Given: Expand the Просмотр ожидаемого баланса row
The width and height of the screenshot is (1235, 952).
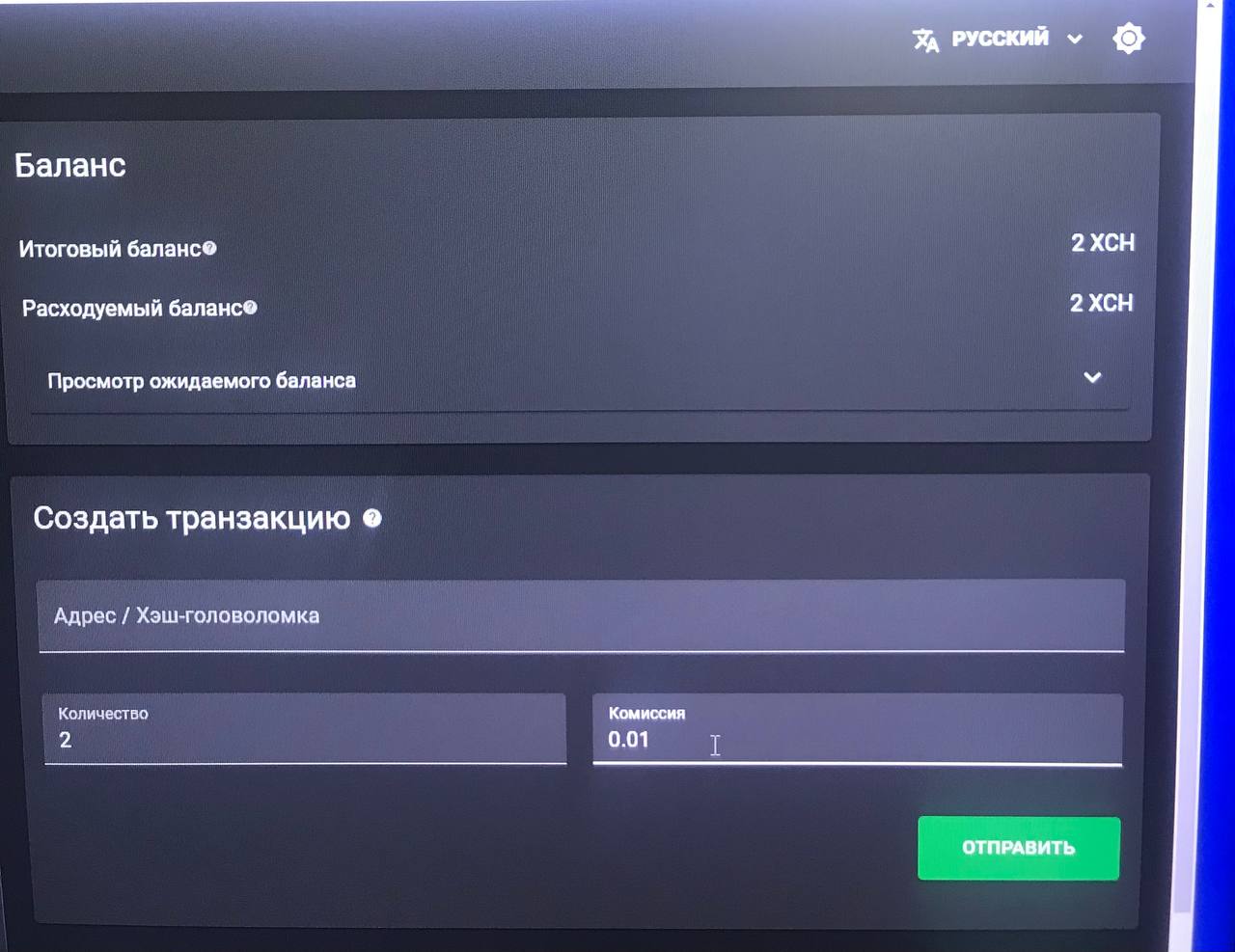Looking at the screenshot, I should 579,380.
